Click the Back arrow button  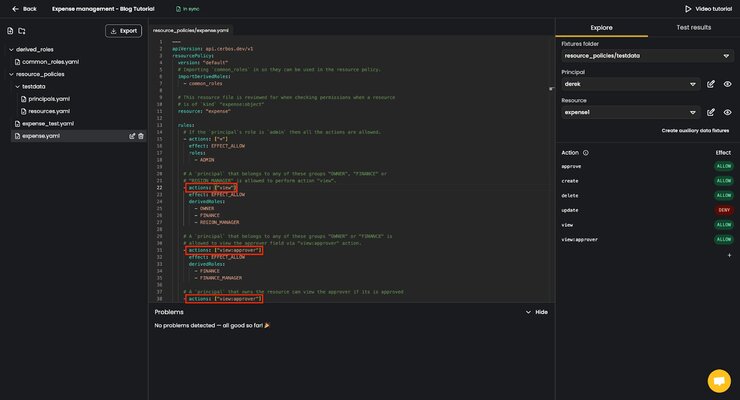(x=24, y=8)
